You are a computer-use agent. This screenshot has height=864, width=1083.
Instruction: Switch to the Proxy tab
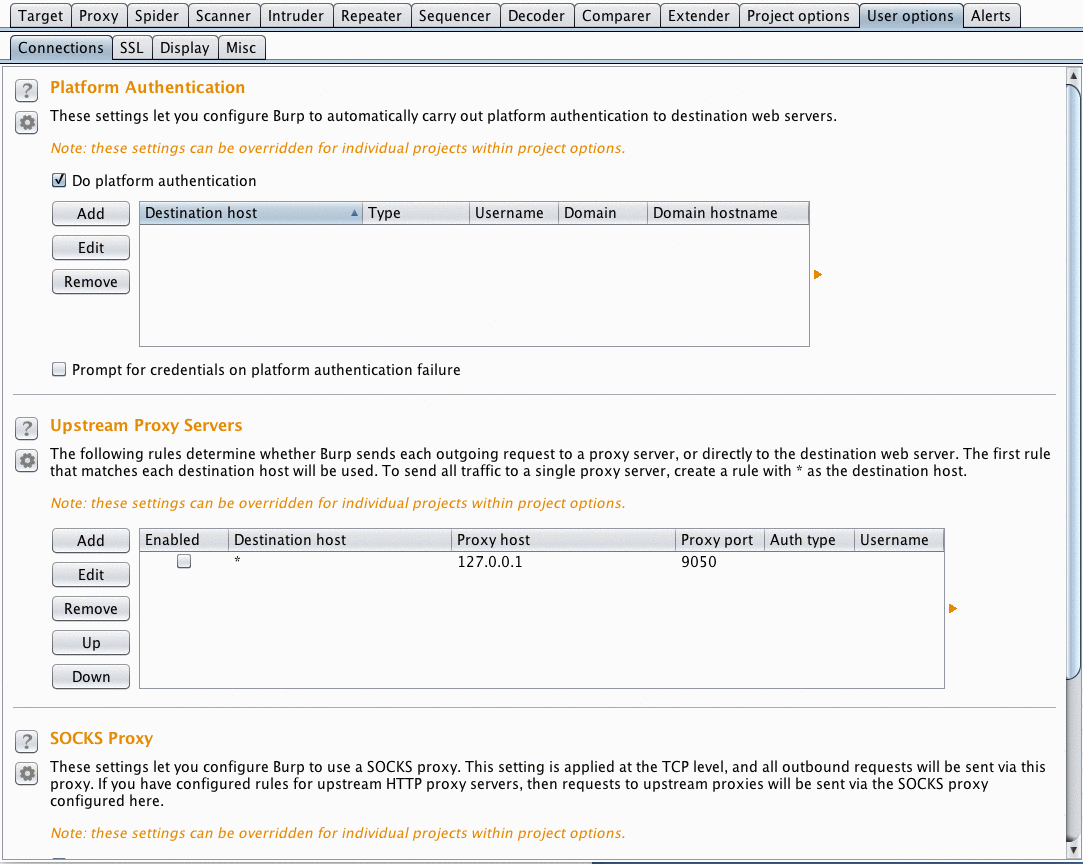point(99,16)
